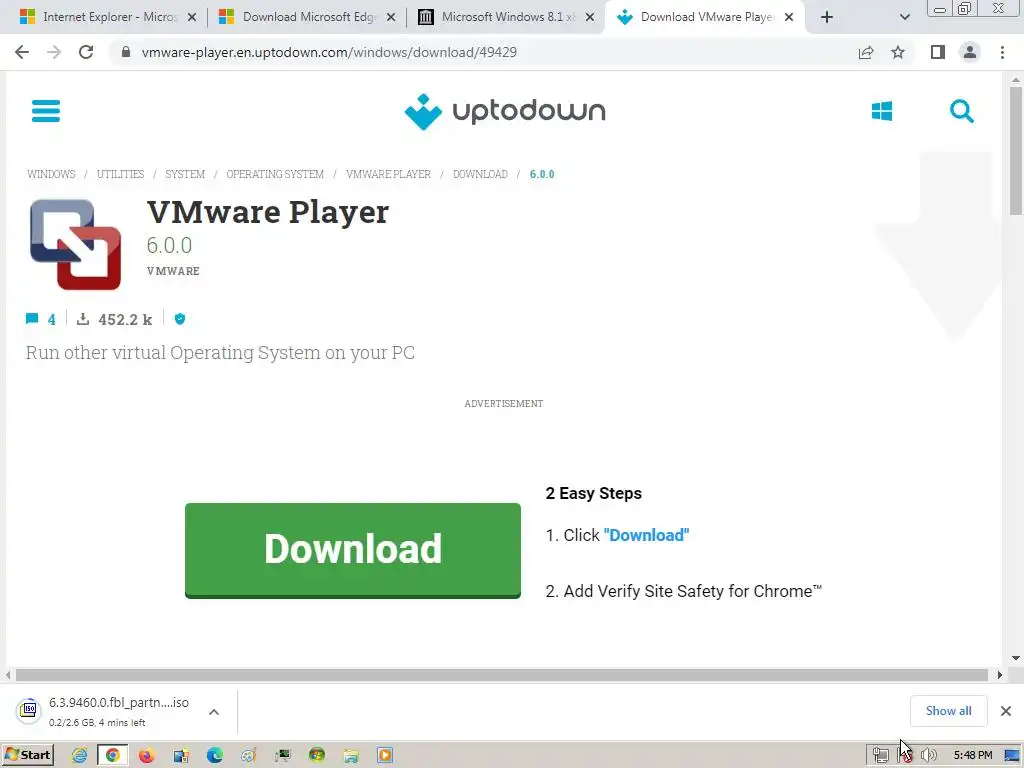Click the volume speaker tray icon

[928, 756]
